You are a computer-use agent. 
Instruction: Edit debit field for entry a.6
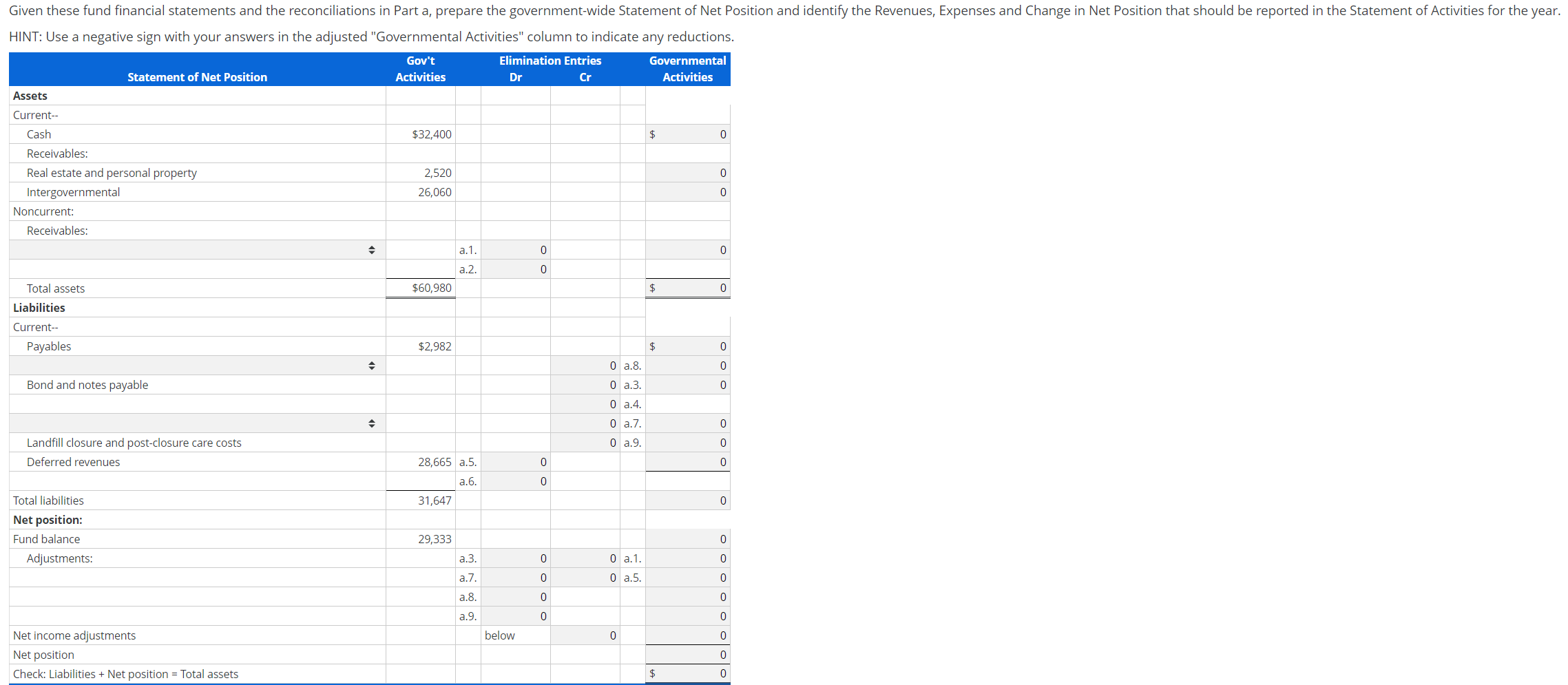(x=515, y=481)
